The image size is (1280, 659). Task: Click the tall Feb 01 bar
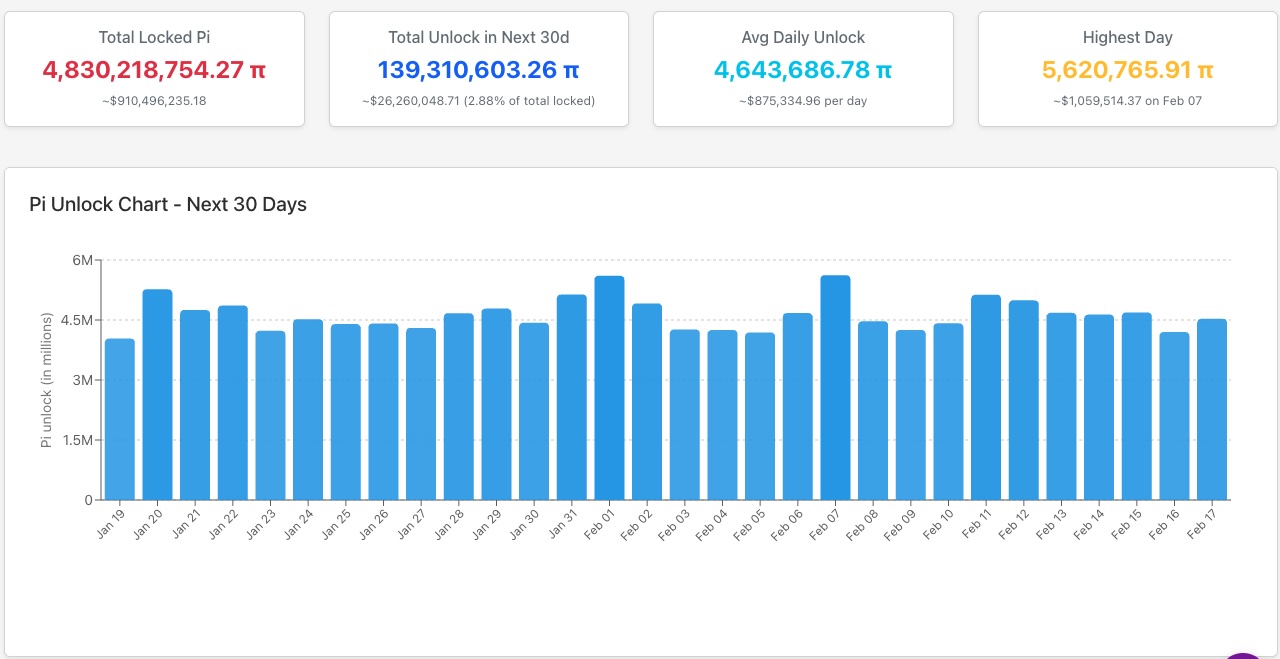coord(609,388)
